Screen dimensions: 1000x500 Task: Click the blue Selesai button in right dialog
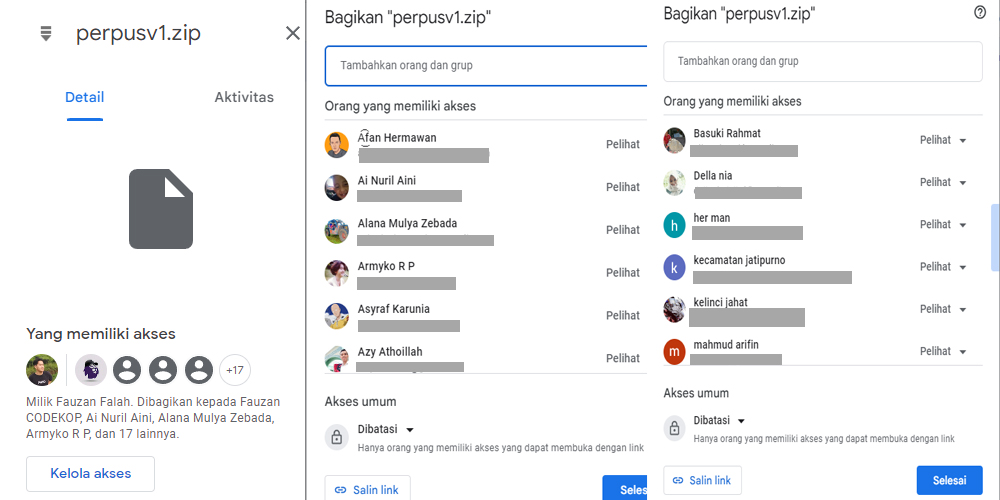coord(950,480)
